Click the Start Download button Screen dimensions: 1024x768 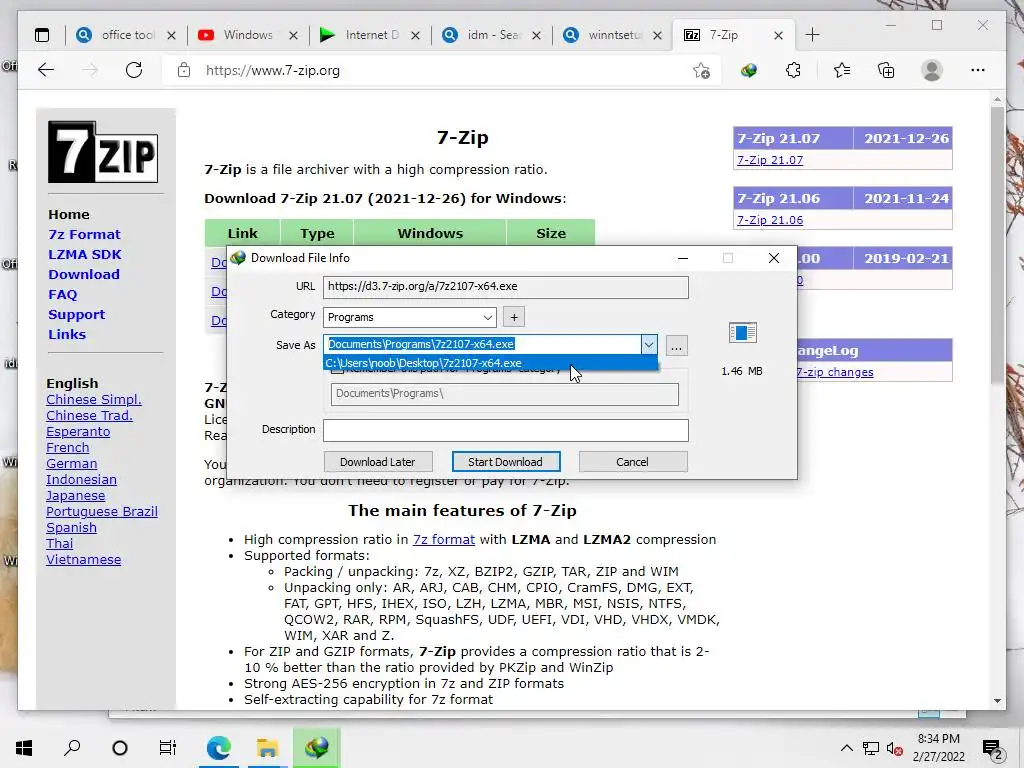pyautogui.click(x=505, y=462)
